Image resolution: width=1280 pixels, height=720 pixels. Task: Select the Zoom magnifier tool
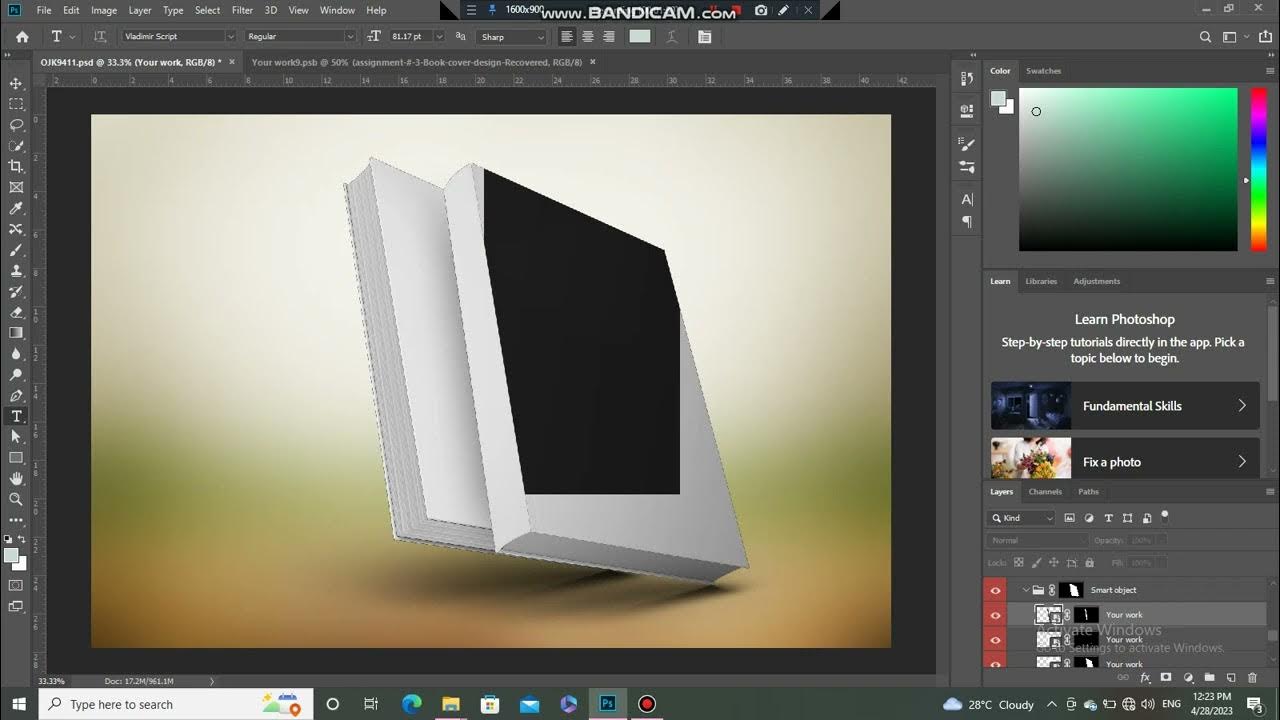pos(16,499)
